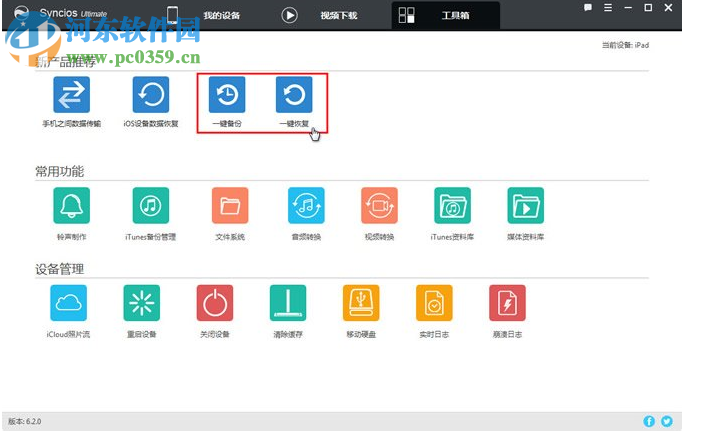Image resolution: width=708 pixels, height=441 pixels.
Task: Switch to the 视频下载 tab
Action: [320, 15]
